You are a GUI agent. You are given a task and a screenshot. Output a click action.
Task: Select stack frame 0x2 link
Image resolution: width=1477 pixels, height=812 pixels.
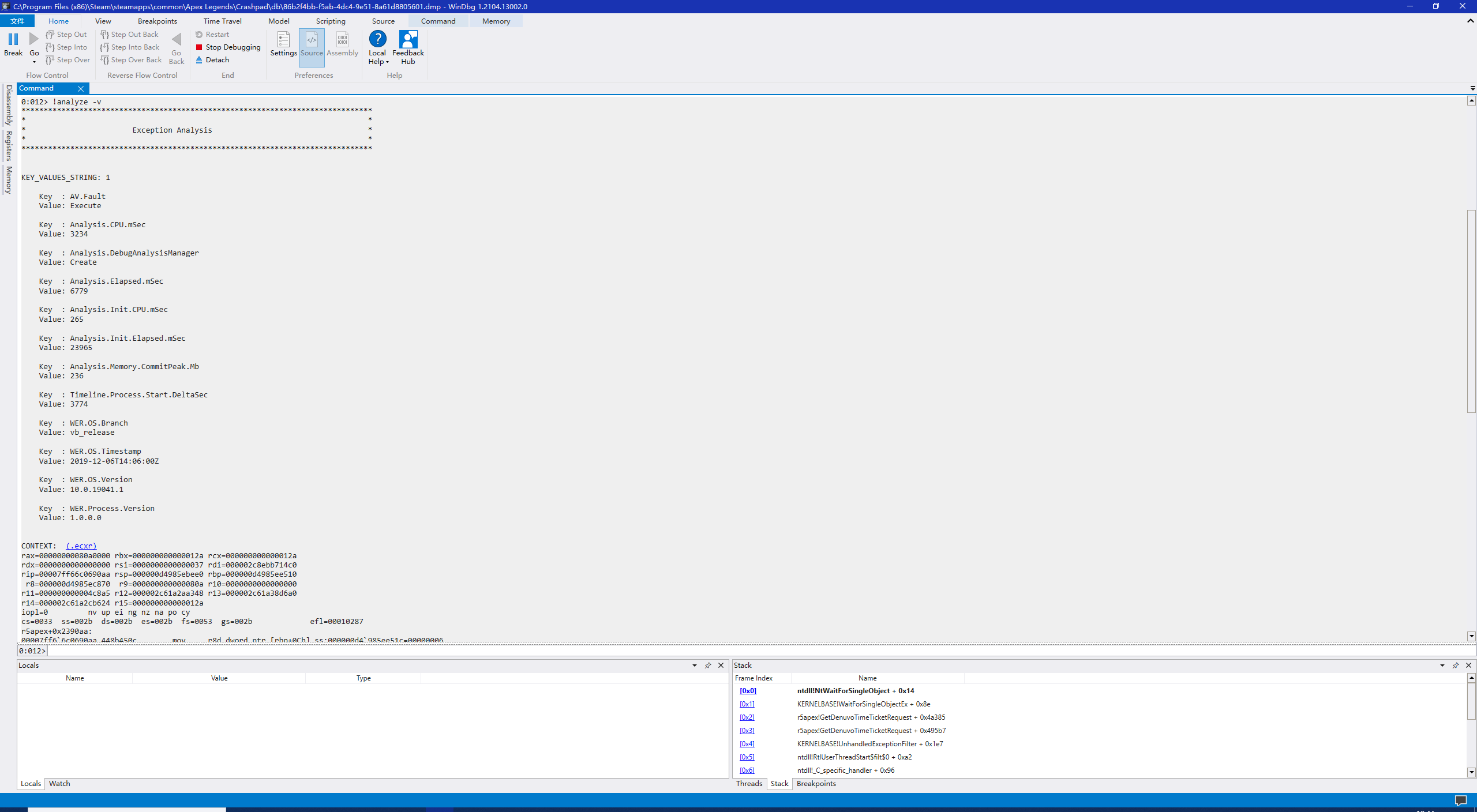[747, 717]
